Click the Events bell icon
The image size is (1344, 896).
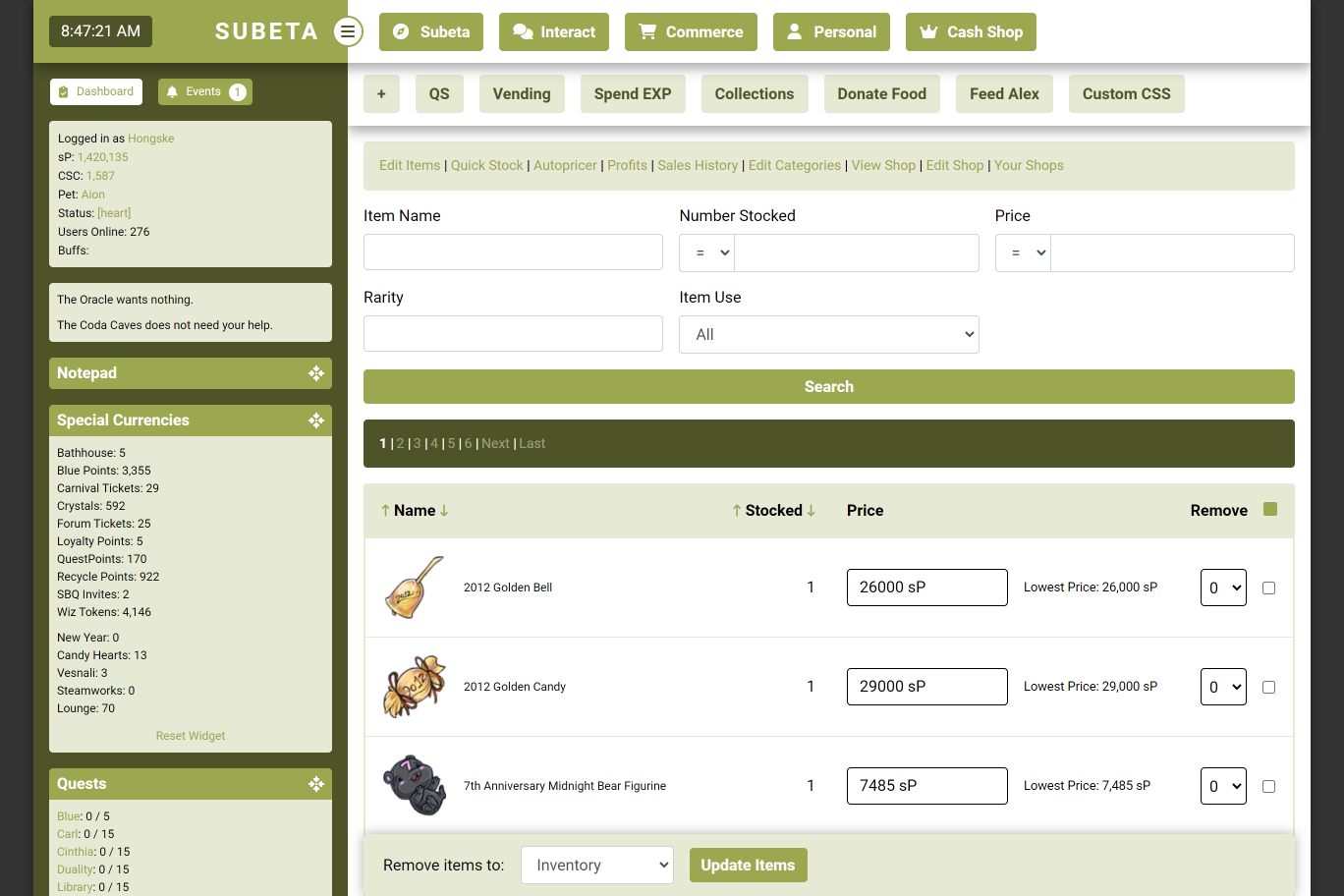click(173, 92)
